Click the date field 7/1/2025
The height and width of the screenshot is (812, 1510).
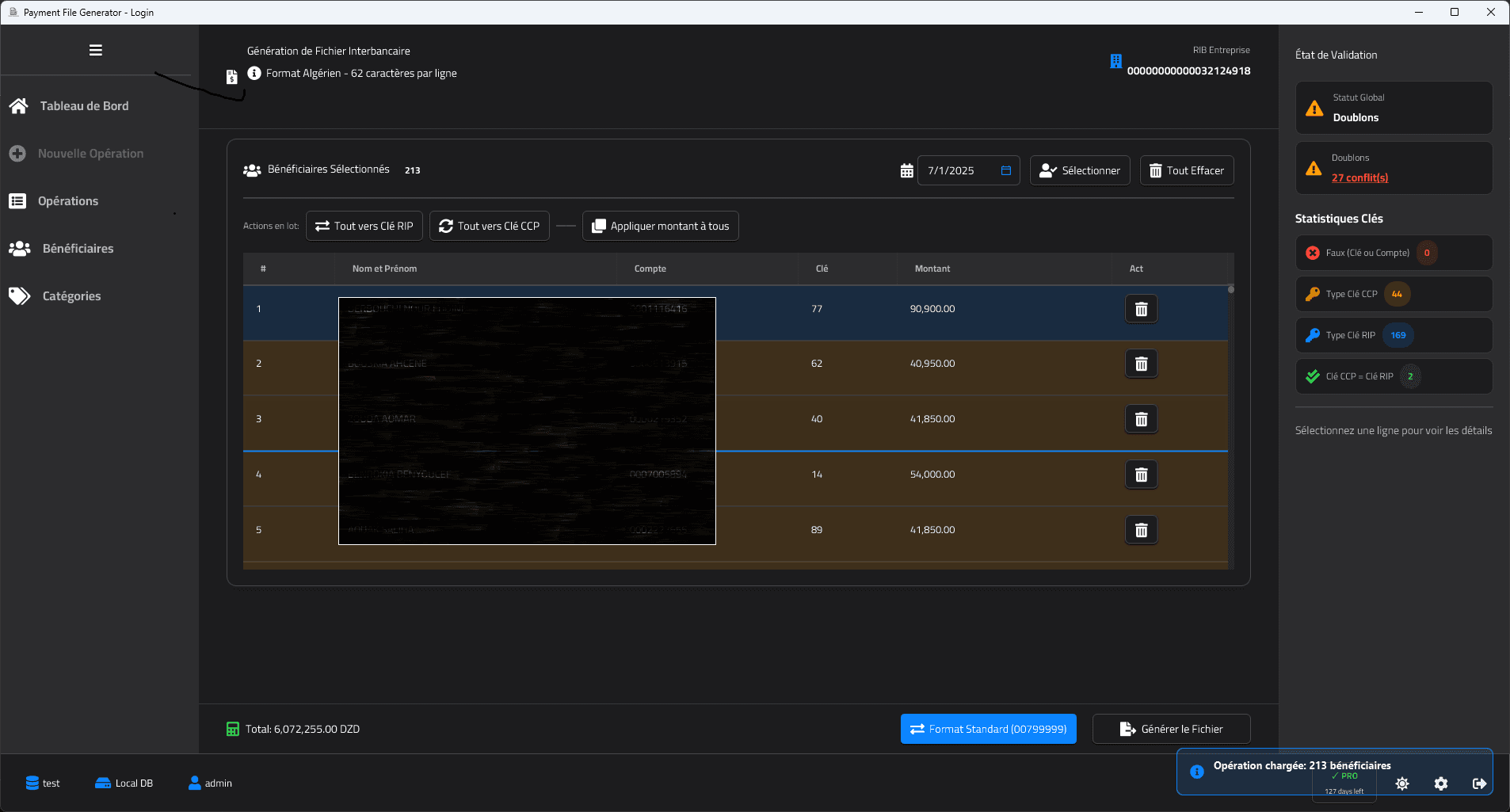tap(968, 170)
